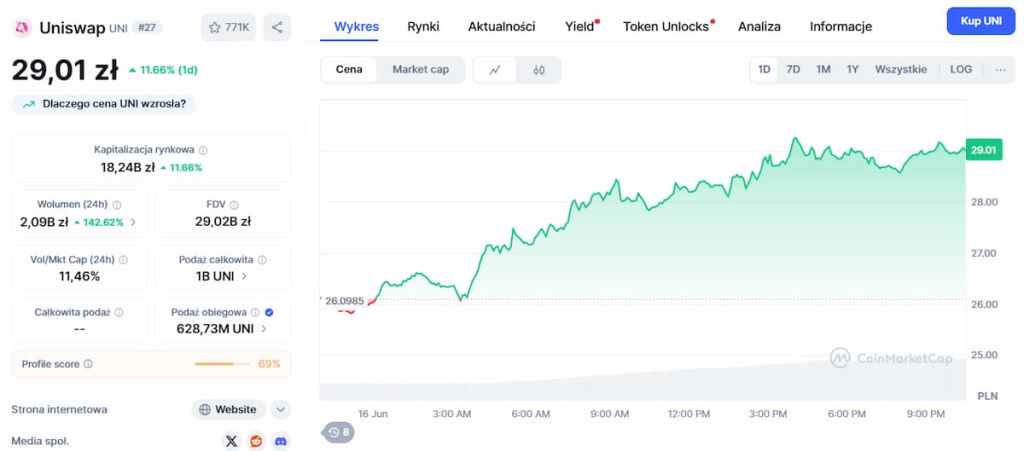This screenshot has width=1024, height=451.
Task: Click the share icon next to watchlist
Action: tap(277, 27)
